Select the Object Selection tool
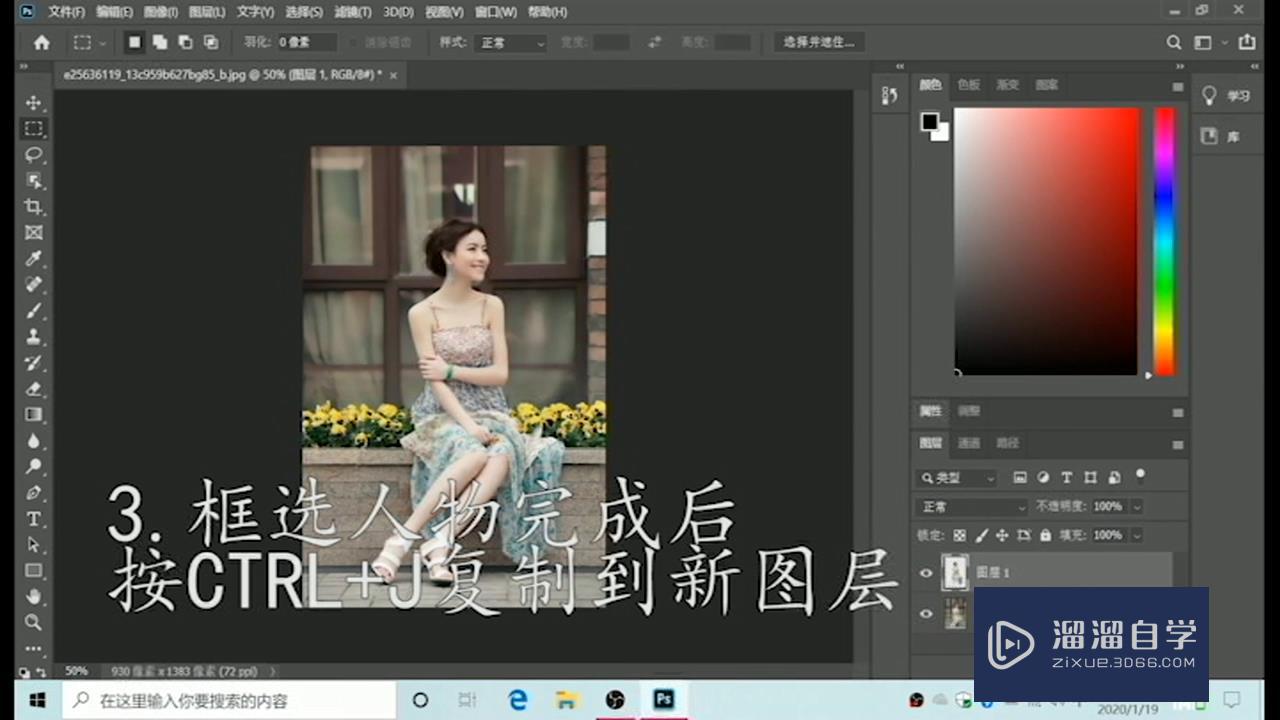 click(x=34, y=181)
